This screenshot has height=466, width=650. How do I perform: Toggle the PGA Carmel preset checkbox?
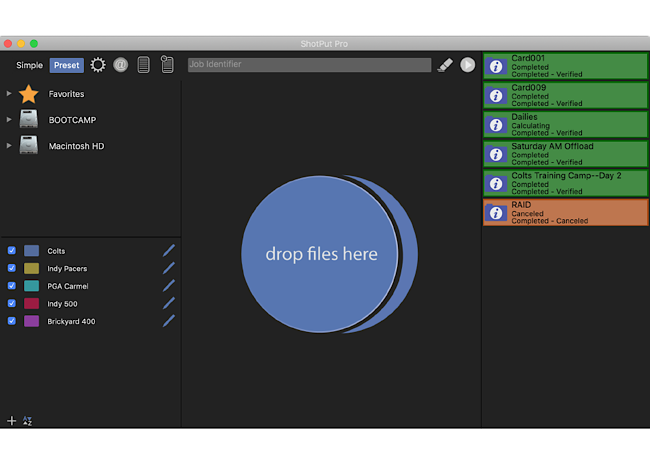click(x=12, y=286)
